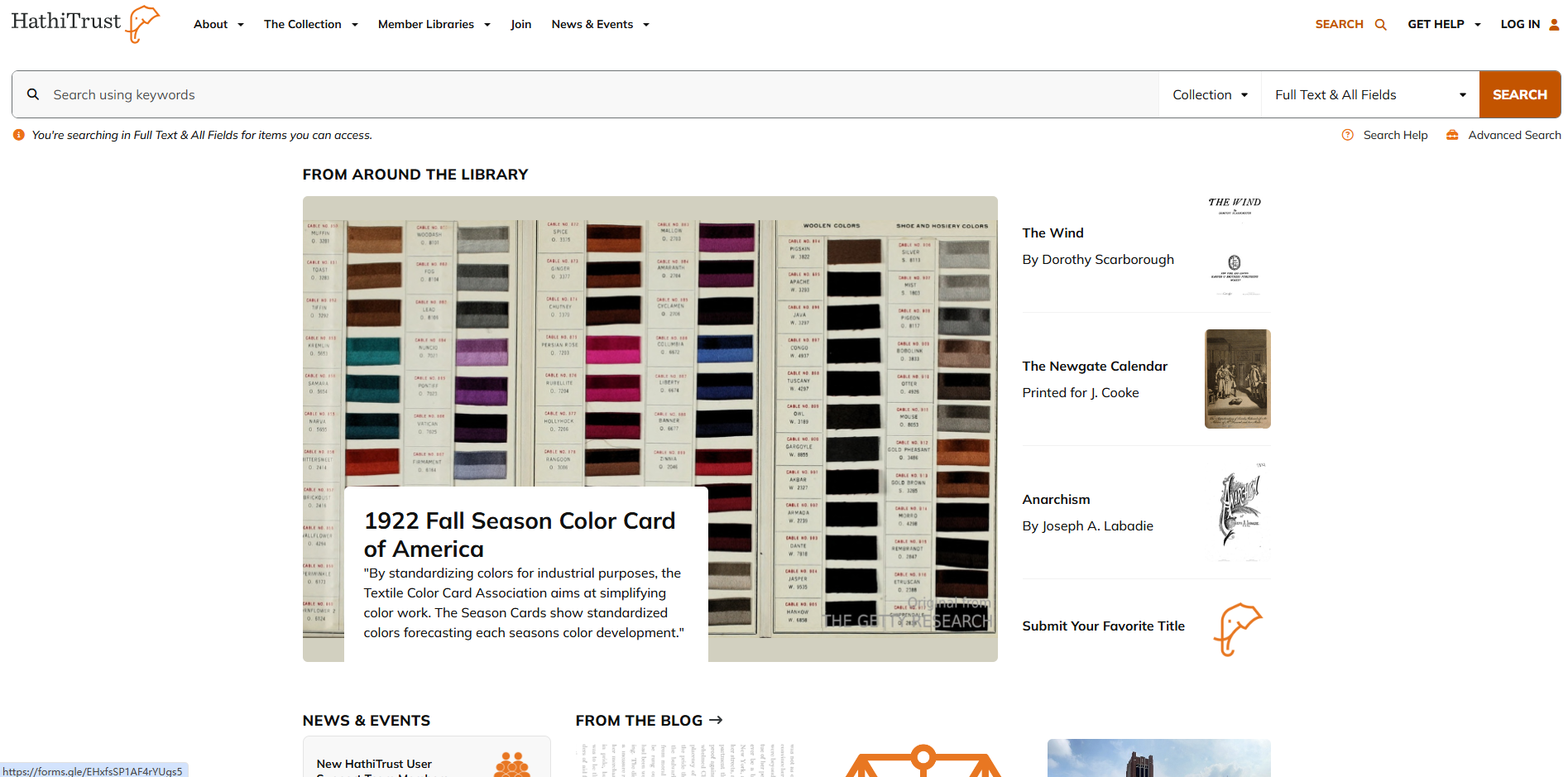
Task: Open the Join page
Action: (521, 24)
